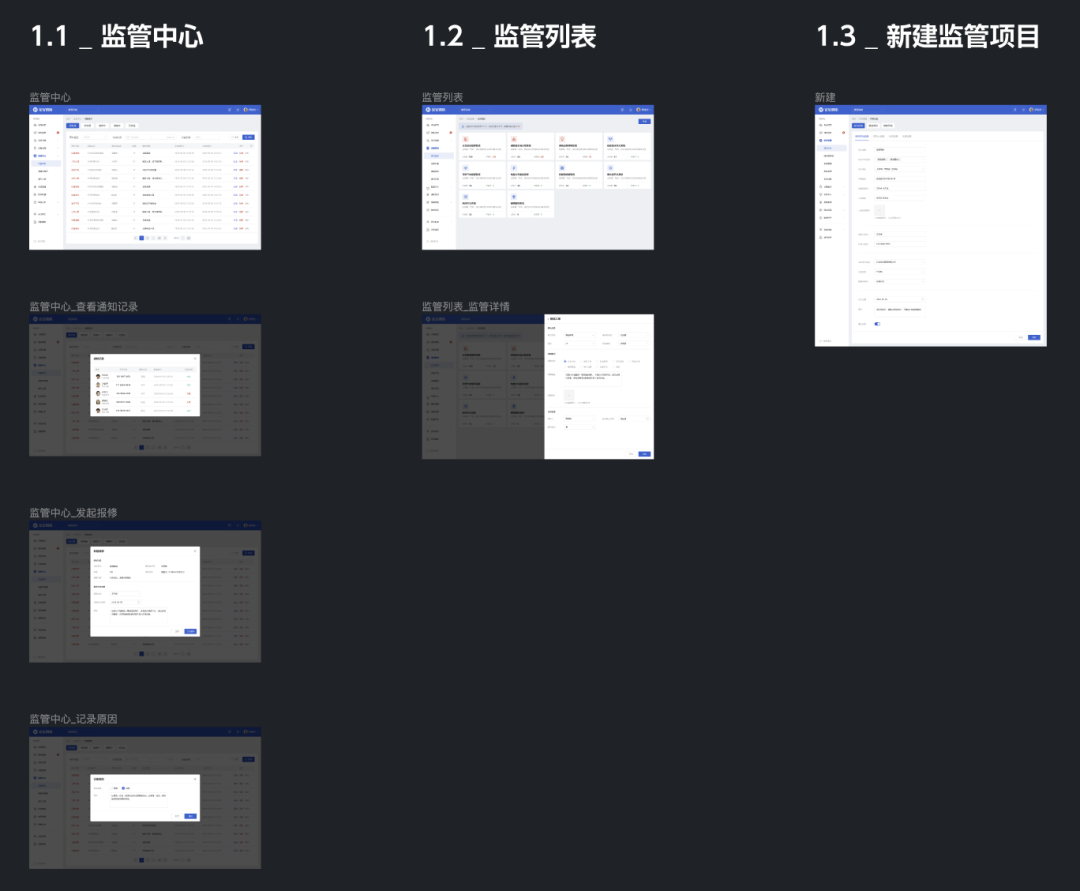Click the red badge in the 监管列表 sidebar
1080x891 pixels.
pyautogui.click(x=450, y=131)
